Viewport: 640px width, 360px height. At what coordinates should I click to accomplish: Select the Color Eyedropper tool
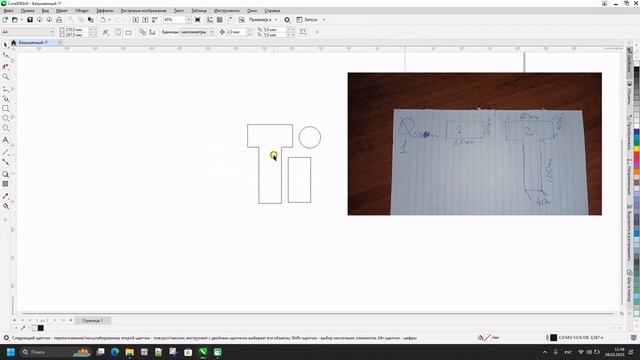(5, 196)
